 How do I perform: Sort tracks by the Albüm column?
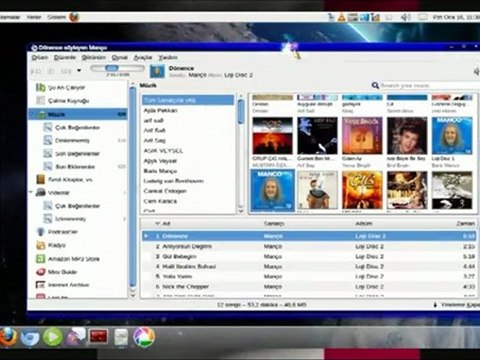[x=364, y=223]
